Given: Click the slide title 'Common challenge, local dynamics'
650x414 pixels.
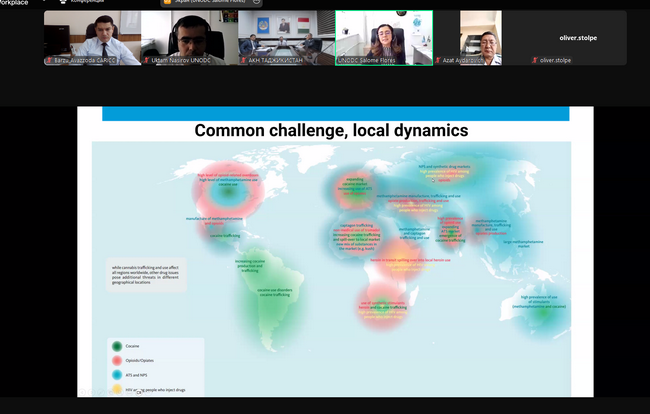Looking at the screenshot, I should pyautogui.click(x=331, y=130).
